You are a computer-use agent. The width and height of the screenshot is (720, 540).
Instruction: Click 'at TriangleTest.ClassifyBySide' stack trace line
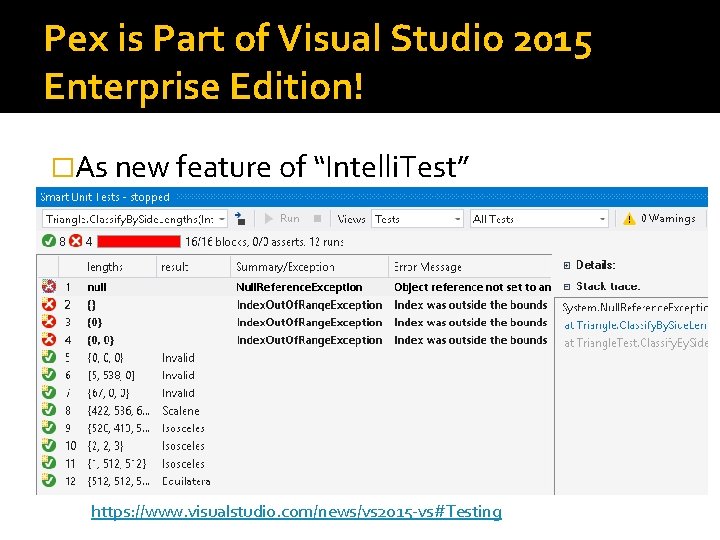tap(636, 343)
